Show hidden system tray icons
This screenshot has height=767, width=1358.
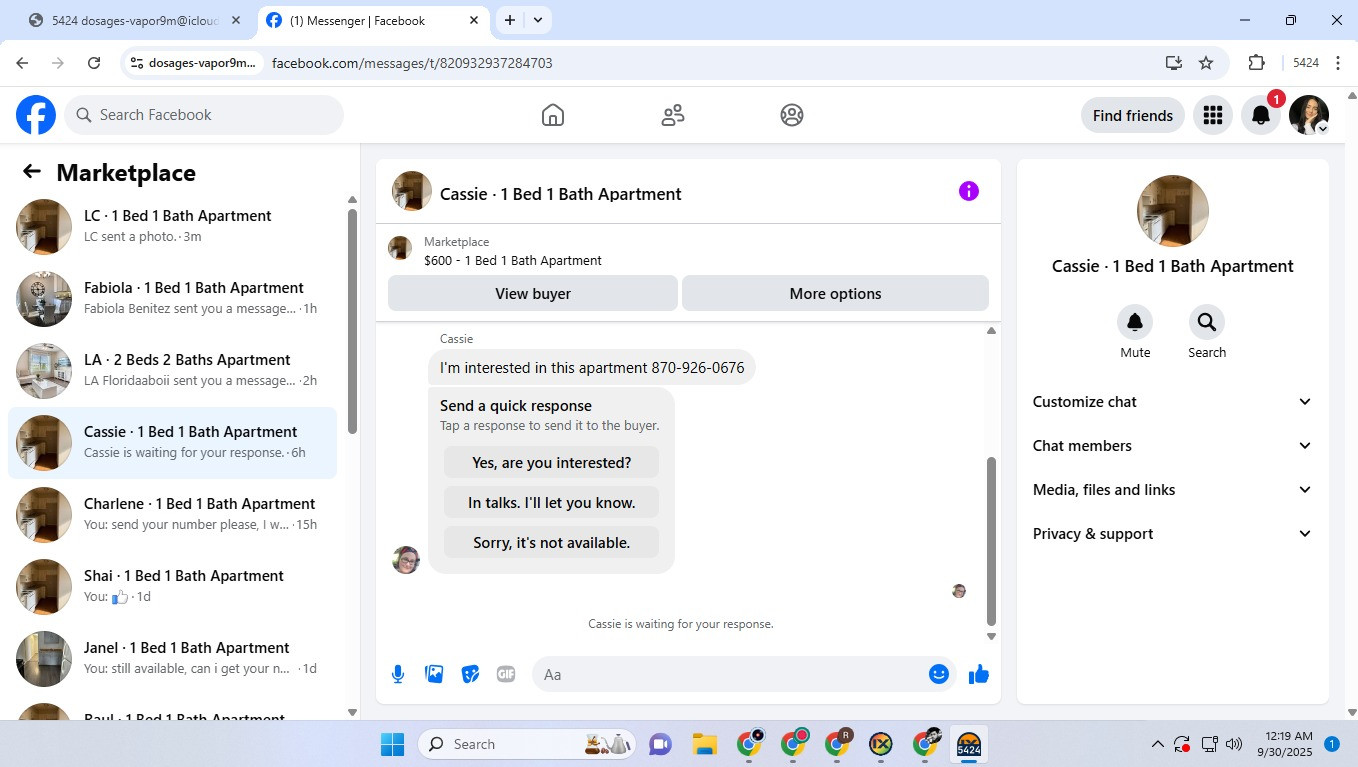click(1158, 744)
